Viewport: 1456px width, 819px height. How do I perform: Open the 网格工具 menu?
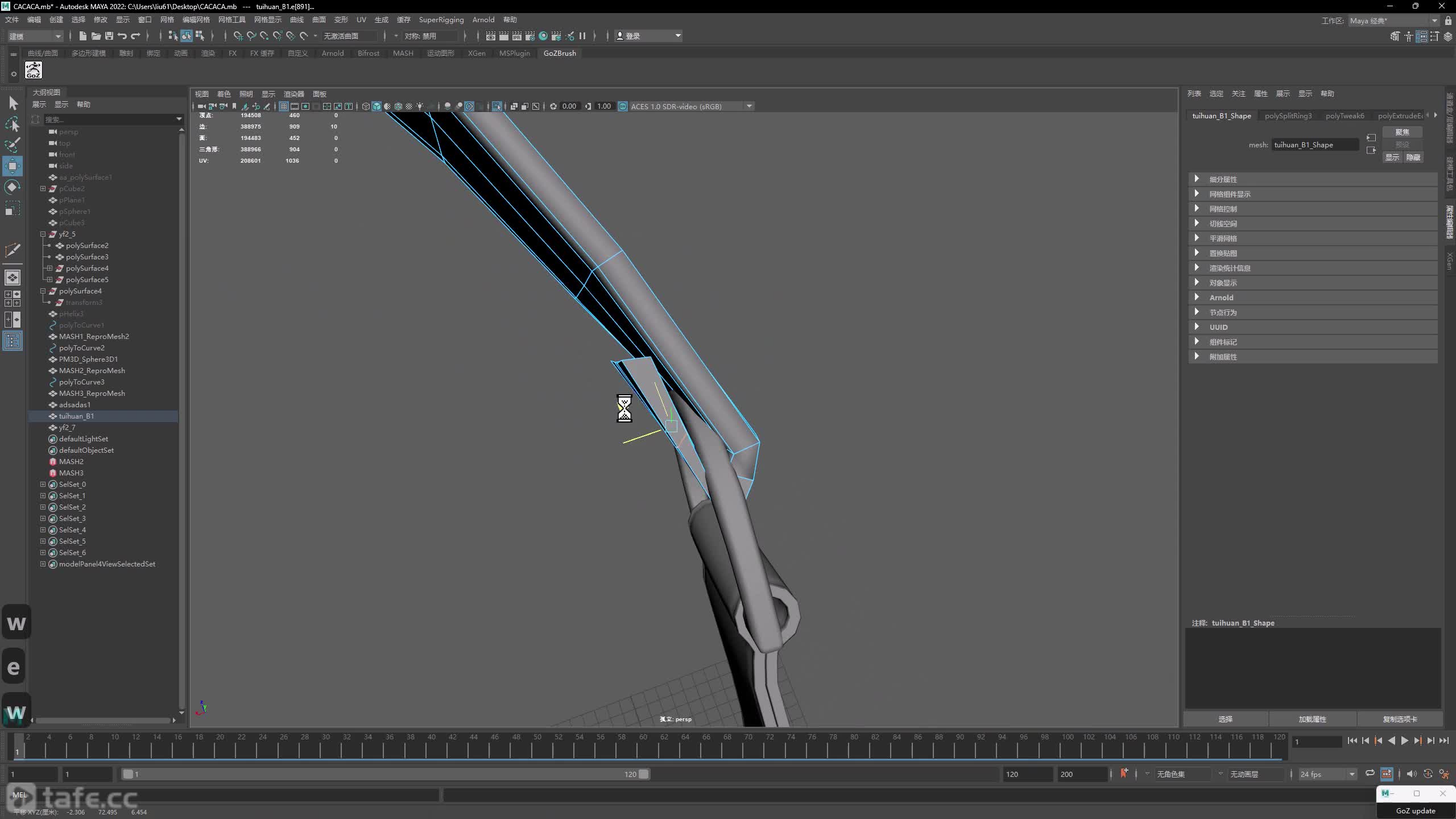click(231, 20)
